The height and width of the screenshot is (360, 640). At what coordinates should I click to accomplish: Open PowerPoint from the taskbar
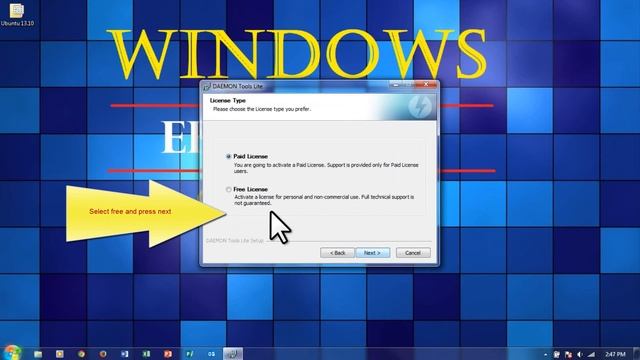point(168,354)
